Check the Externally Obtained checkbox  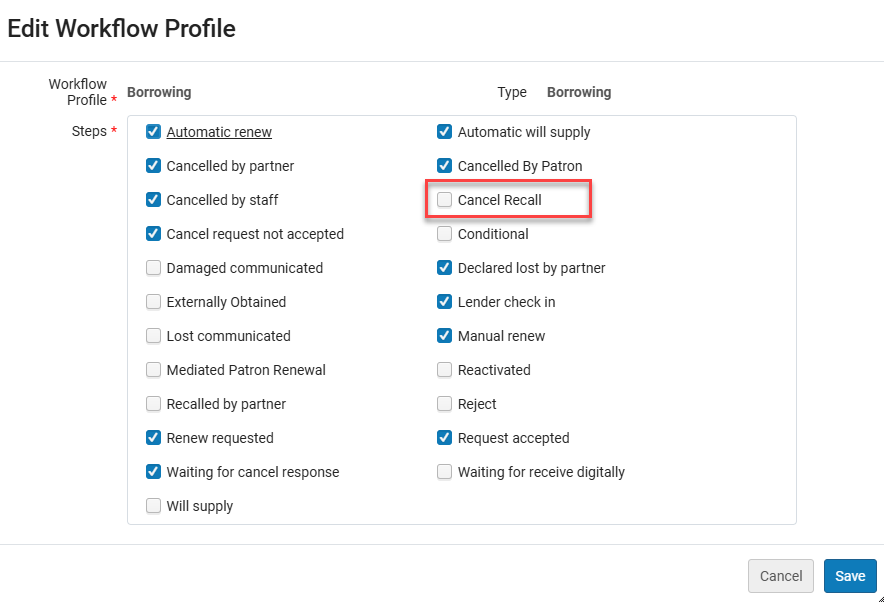153,302
